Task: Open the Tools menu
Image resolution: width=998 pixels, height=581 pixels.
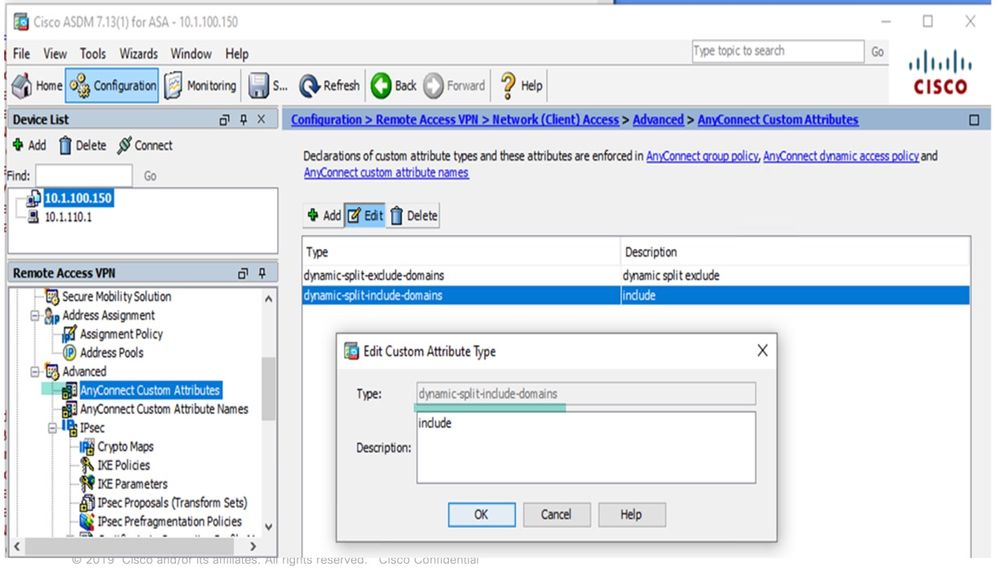Action: (93, 53)
